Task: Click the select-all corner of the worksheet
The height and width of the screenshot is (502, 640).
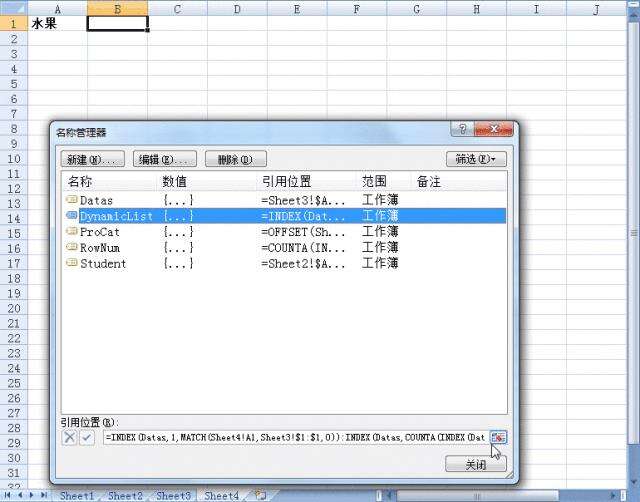Action: click(14, 8)
